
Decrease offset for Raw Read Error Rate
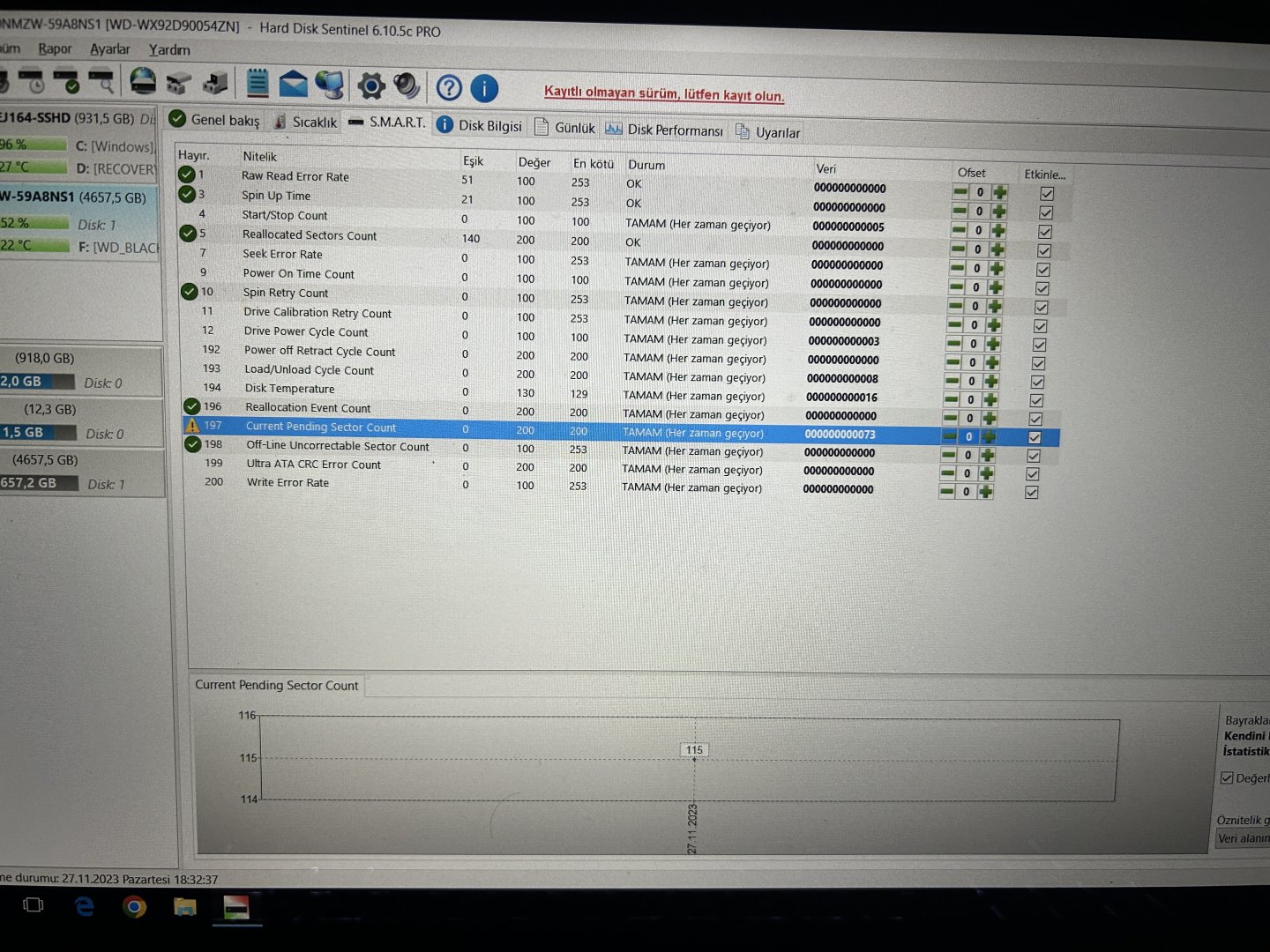(960, 191)
